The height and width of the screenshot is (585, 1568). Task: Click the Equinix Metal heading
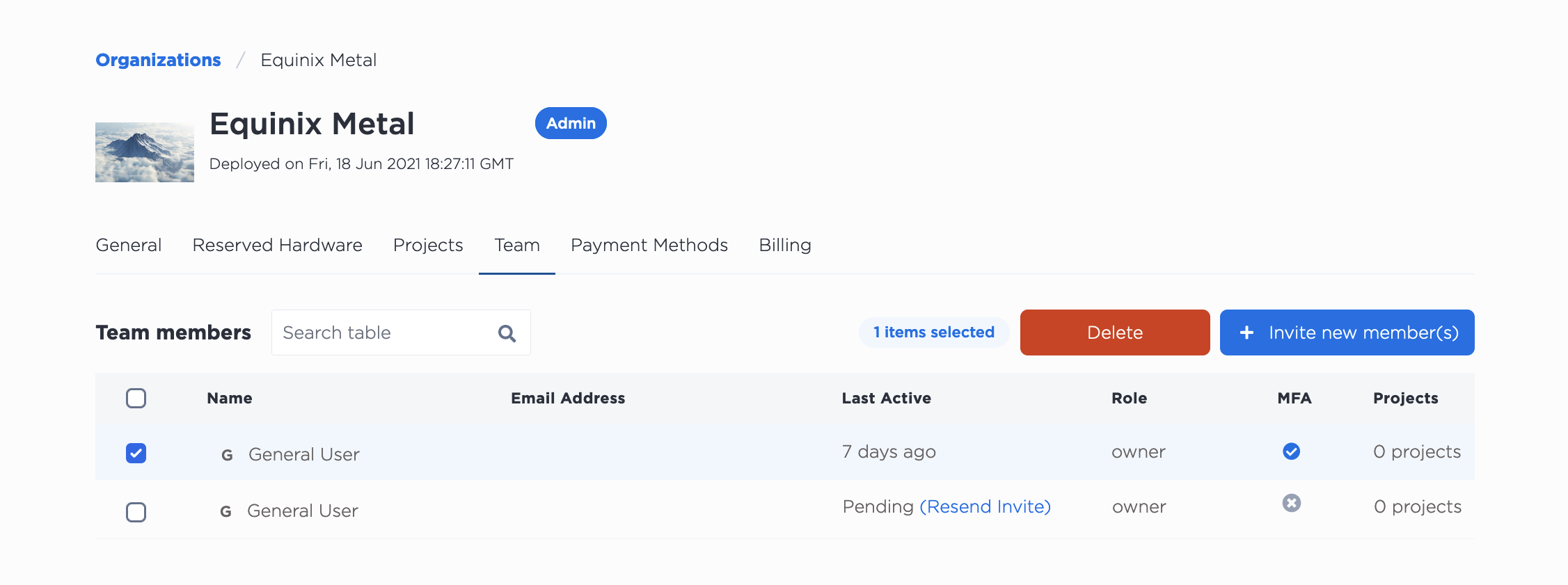312,124
